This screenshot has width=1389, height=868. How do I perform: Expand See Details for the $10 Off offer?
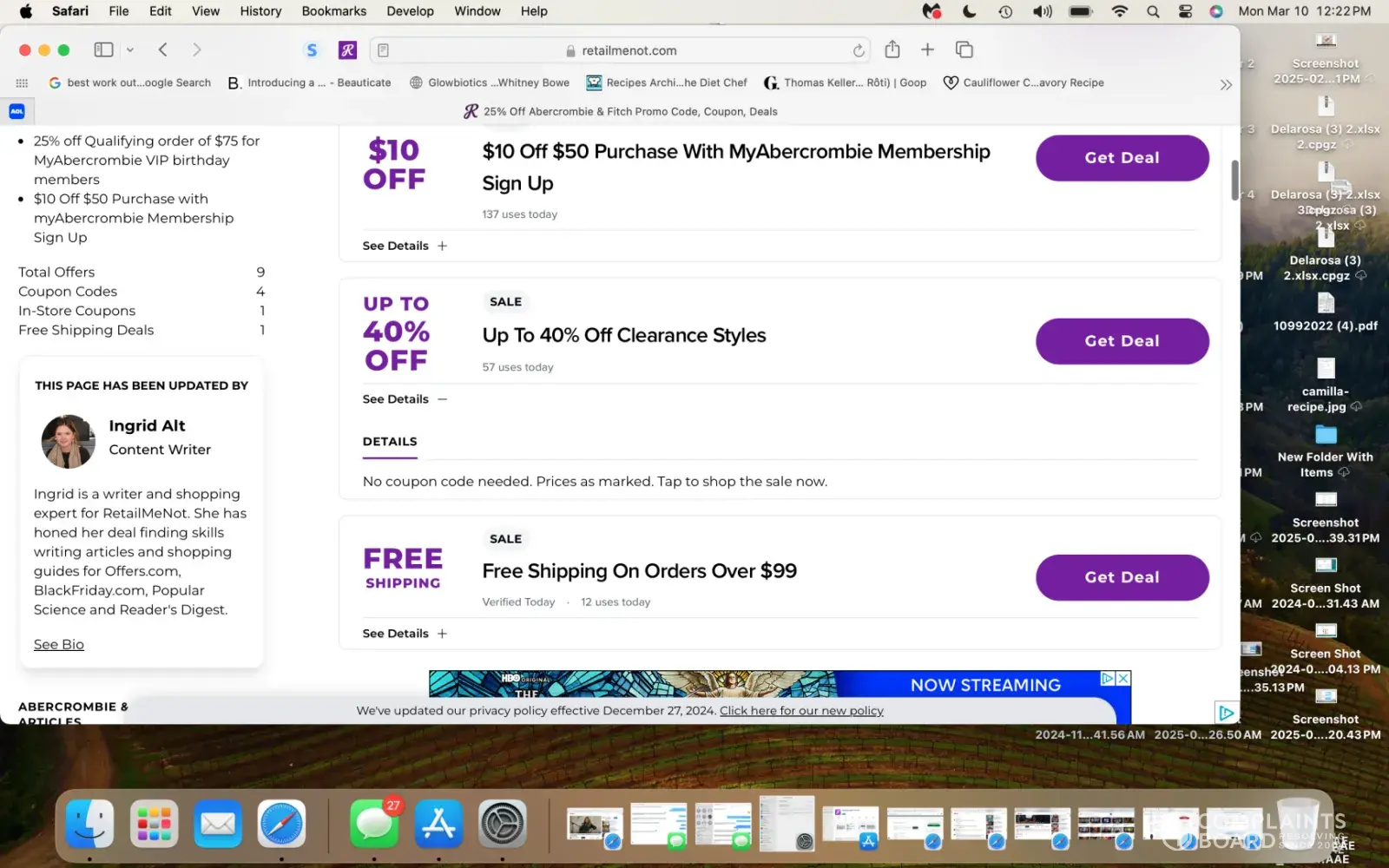pos(405,246)
